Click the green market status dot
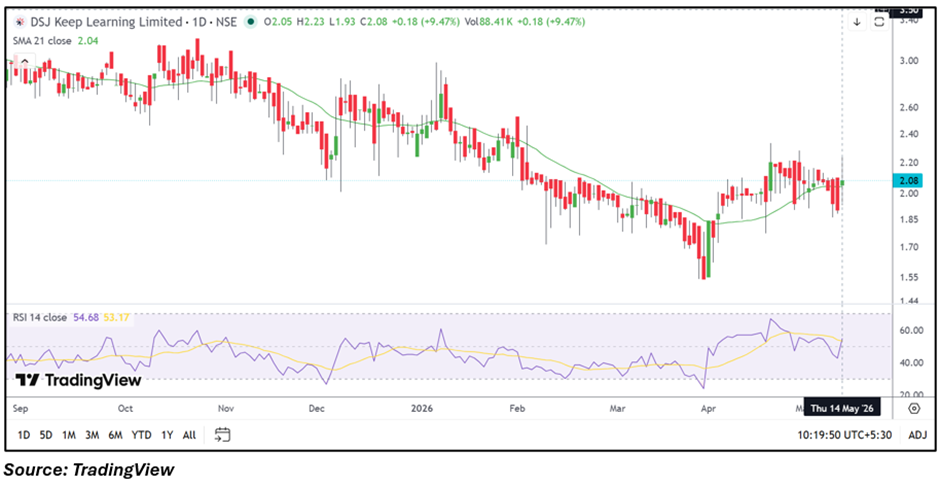940x487 pixels. (x=251, y=22)
